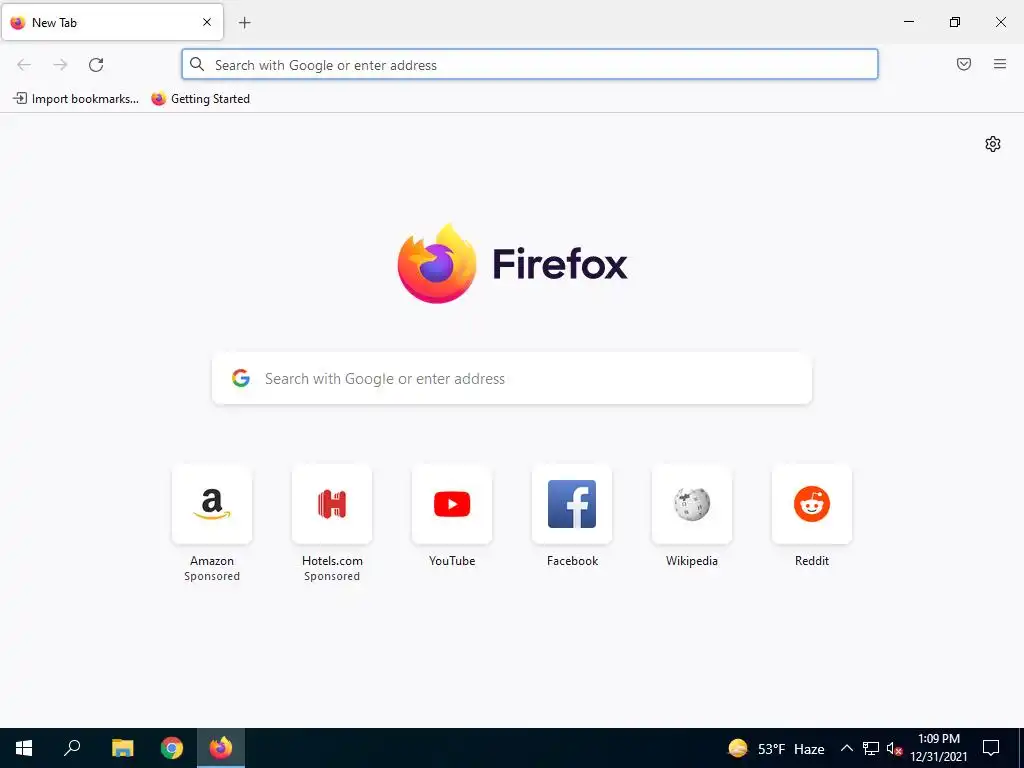Open Firefox application hamburger menu
This screenshot has height=768, width=1024.
pyautogui.click(x=1000, y=64)
